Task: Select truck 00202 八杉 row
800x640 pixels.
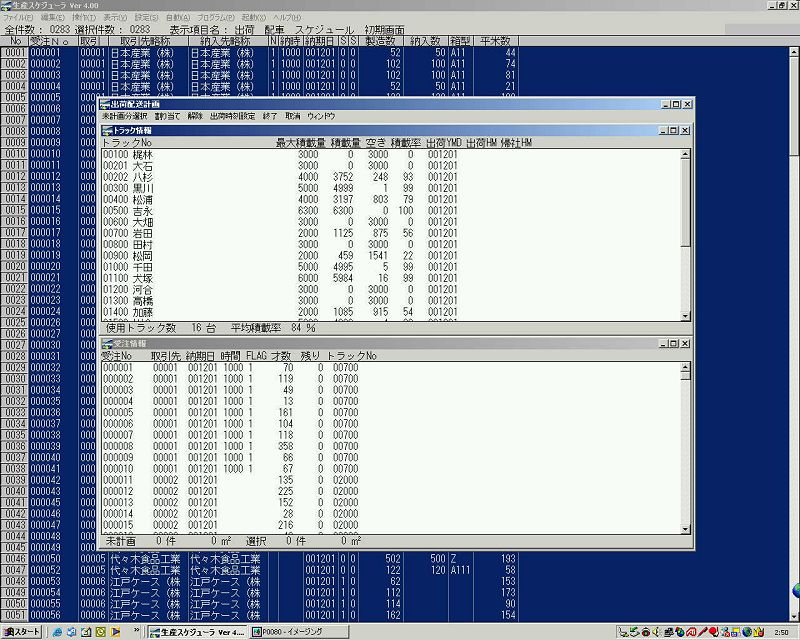Action: pyautogui.click(x=391, y=177)
